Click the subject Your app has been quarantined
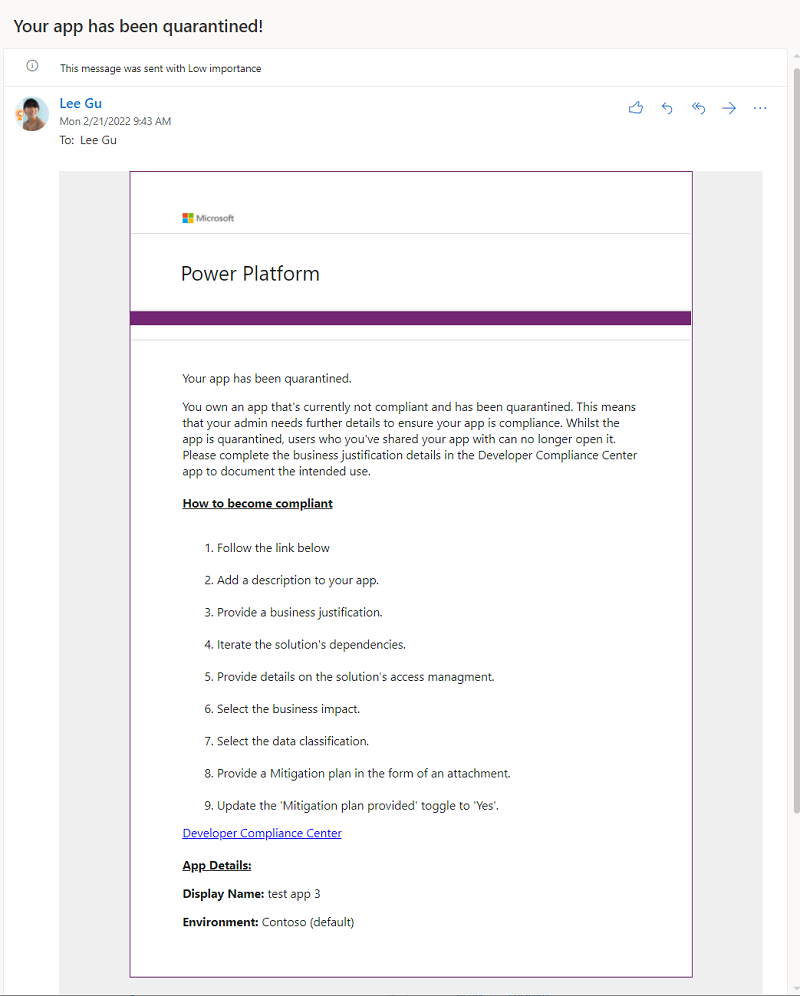Image resolution: width=800 pixels, height=996 pixels. coord(138,25)
